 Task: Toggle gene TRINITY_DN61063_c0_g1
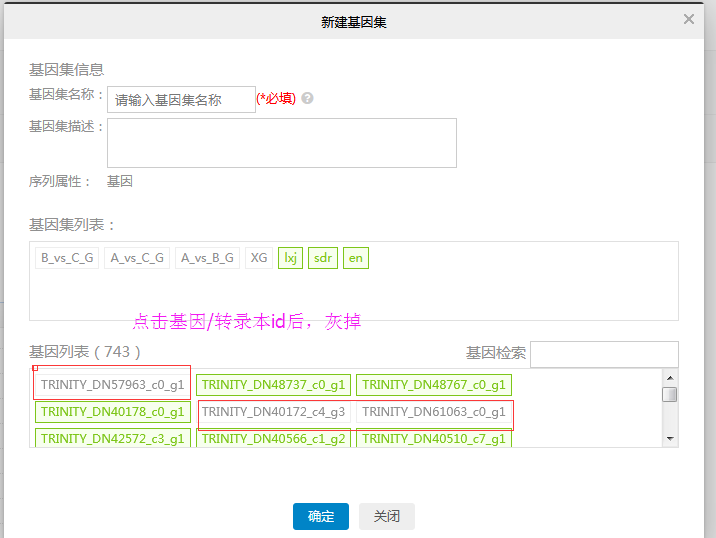[434, 412]
